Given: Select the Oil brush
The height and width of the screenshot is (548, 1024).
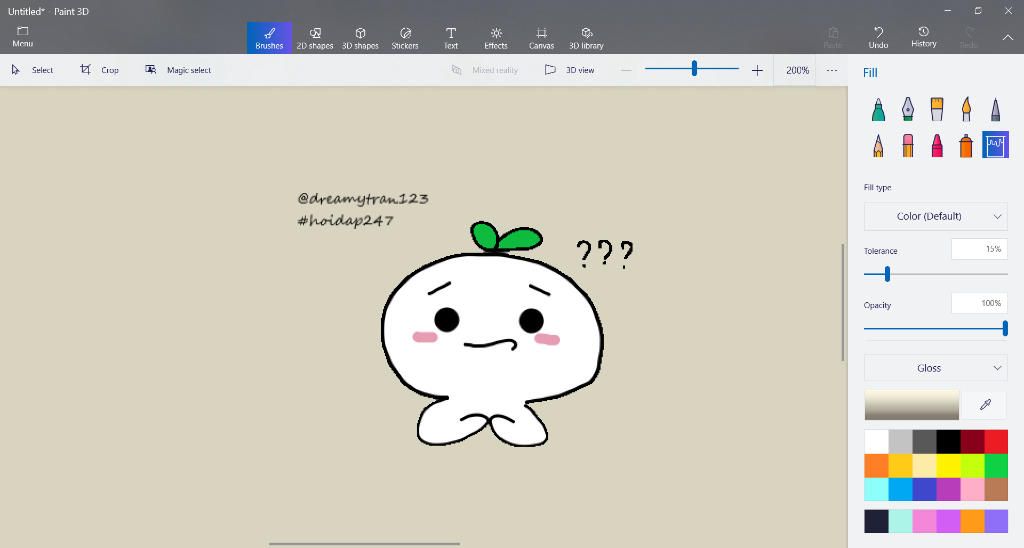Looking at the screenshot, I should coord(936,109).
